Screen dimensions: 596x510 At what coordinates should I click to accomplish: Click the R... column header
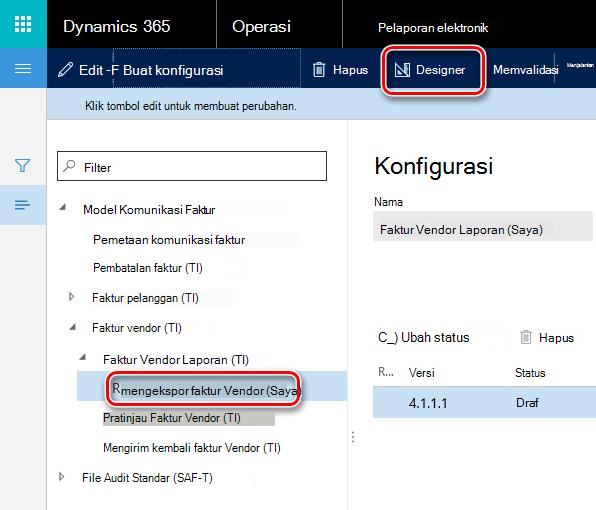(x=386, y=372)
